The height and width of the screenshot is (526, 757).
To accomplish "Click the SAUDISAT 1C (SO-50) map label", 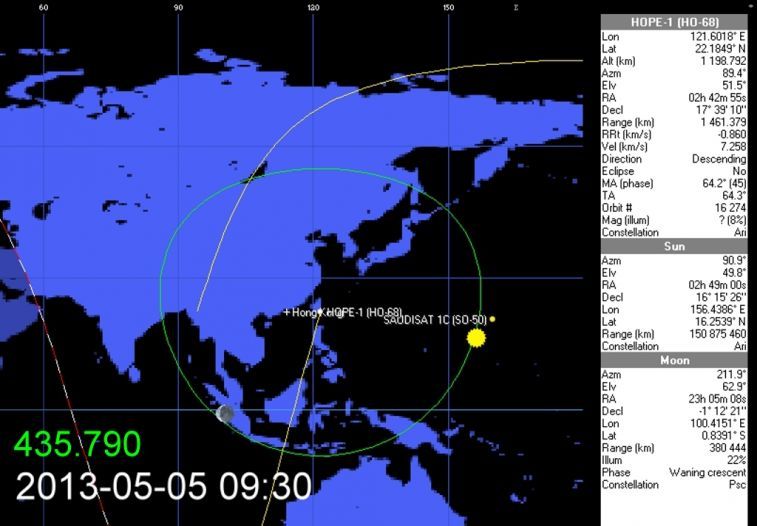I will 434,320.
